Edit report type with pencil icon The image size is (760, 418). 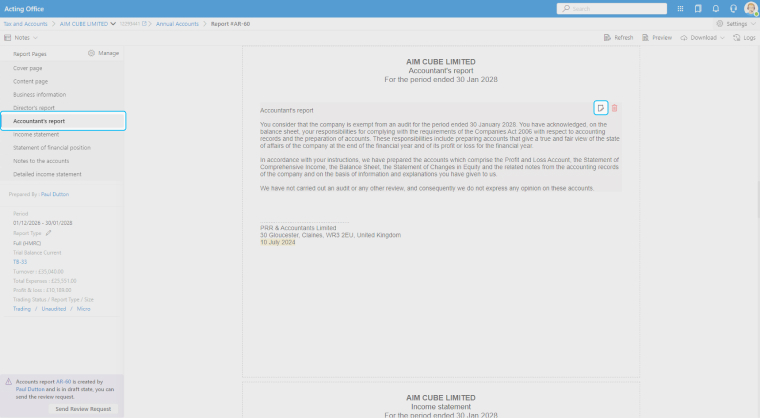click(48, 231)
